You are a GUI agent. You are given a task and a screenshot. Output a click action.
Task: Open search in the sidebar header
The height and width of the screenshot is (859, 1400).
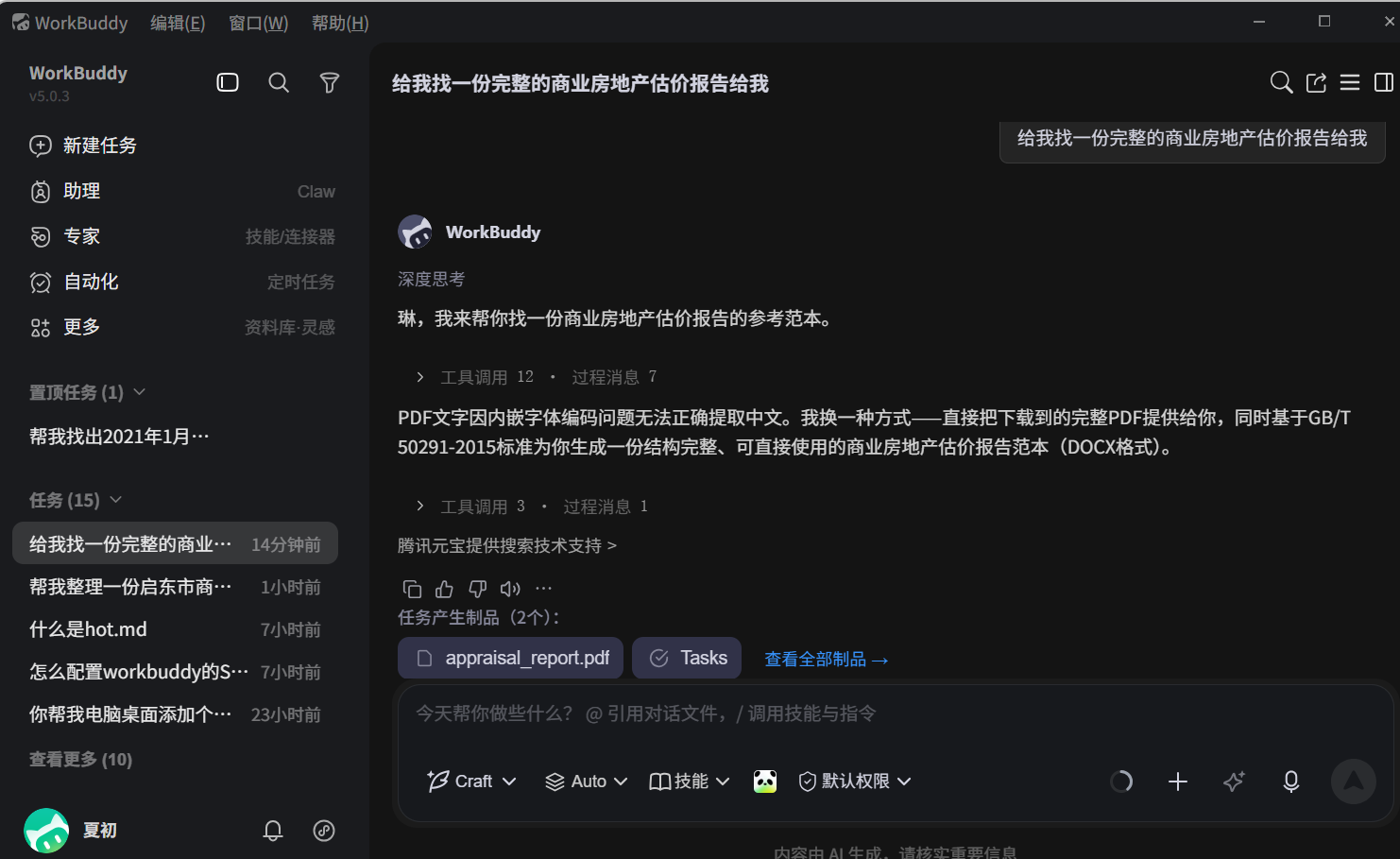point(279,82)
